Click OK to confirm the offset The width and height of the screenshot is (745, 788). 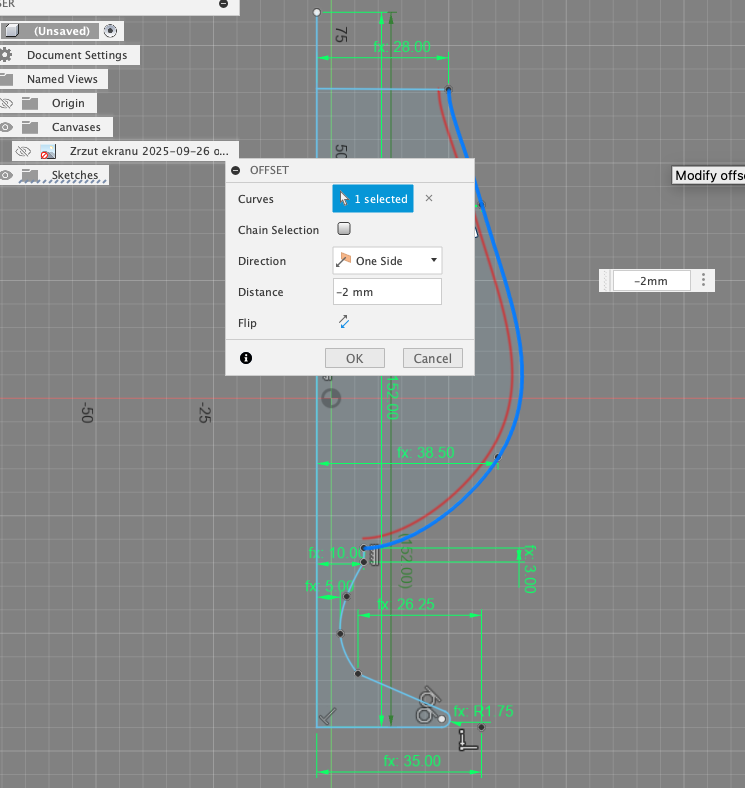tap(354, 358)
